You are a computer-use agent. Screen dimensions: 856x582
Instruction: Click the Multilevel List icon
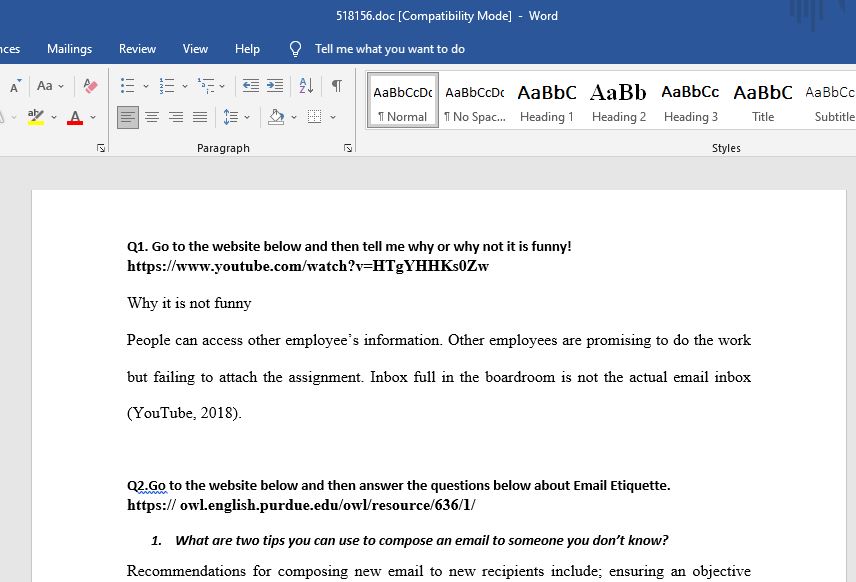point(206,86)
